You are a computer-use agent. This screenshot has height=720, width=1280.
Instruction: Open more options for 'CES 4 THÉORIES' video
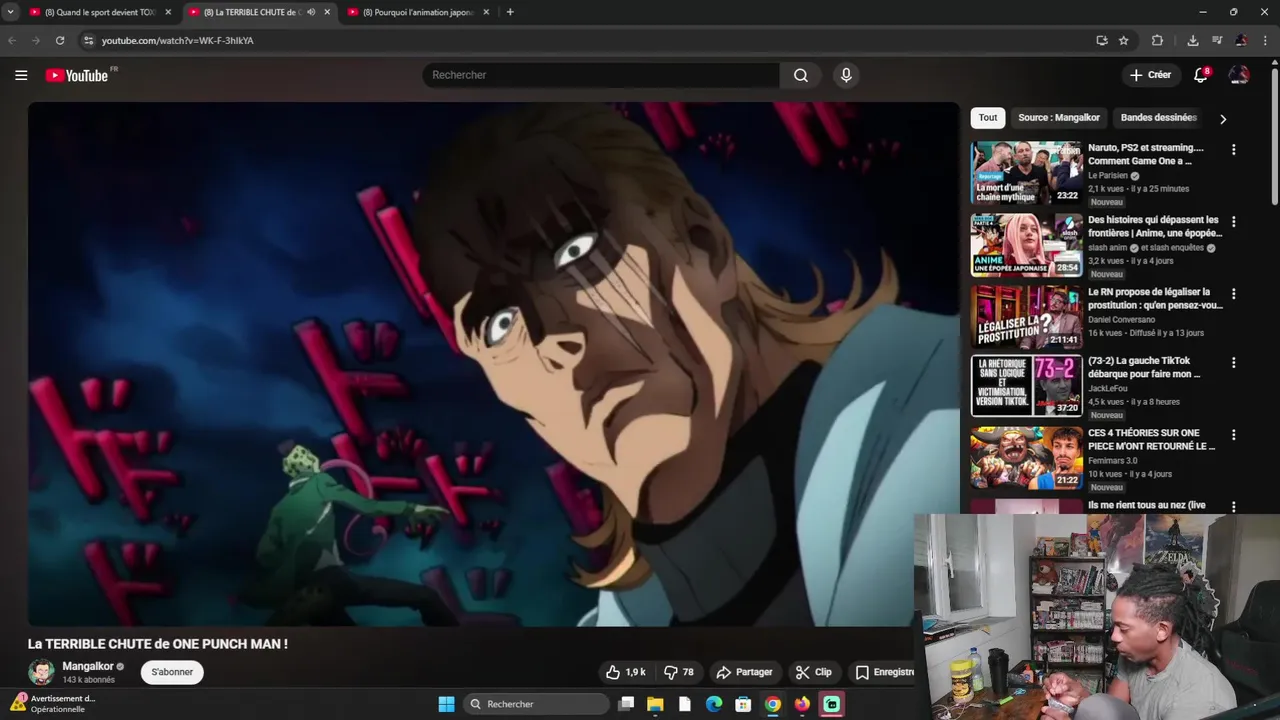[x=1233, y=434]
